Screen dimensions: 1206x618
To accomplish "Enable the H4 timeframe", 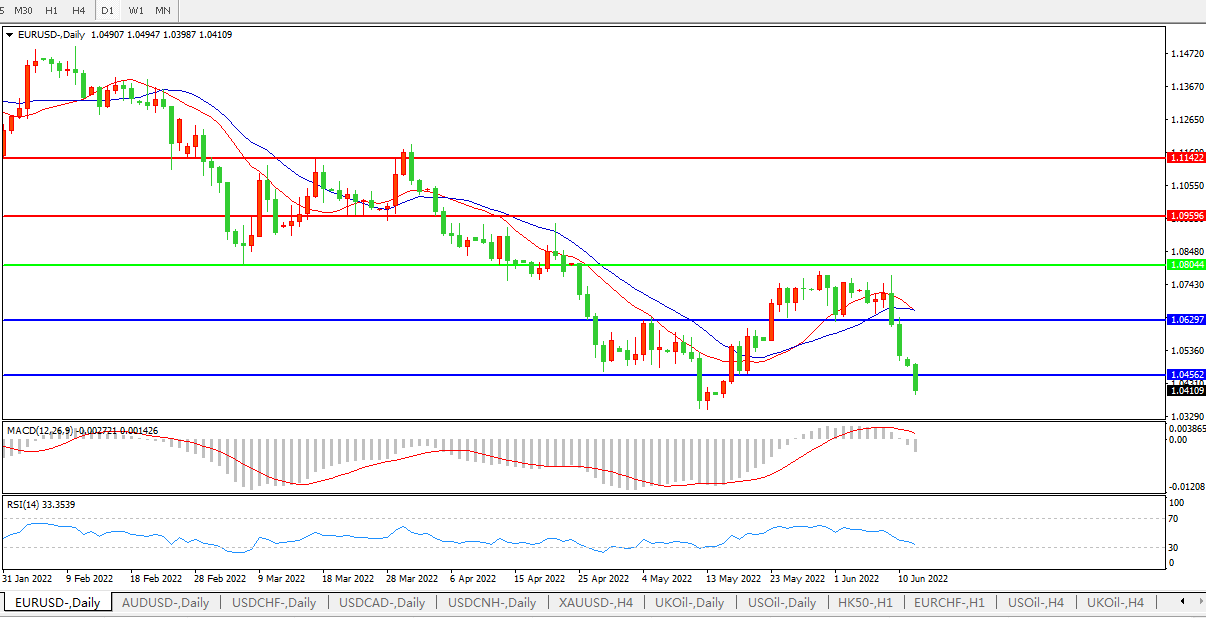I will (x=78, y=10).
